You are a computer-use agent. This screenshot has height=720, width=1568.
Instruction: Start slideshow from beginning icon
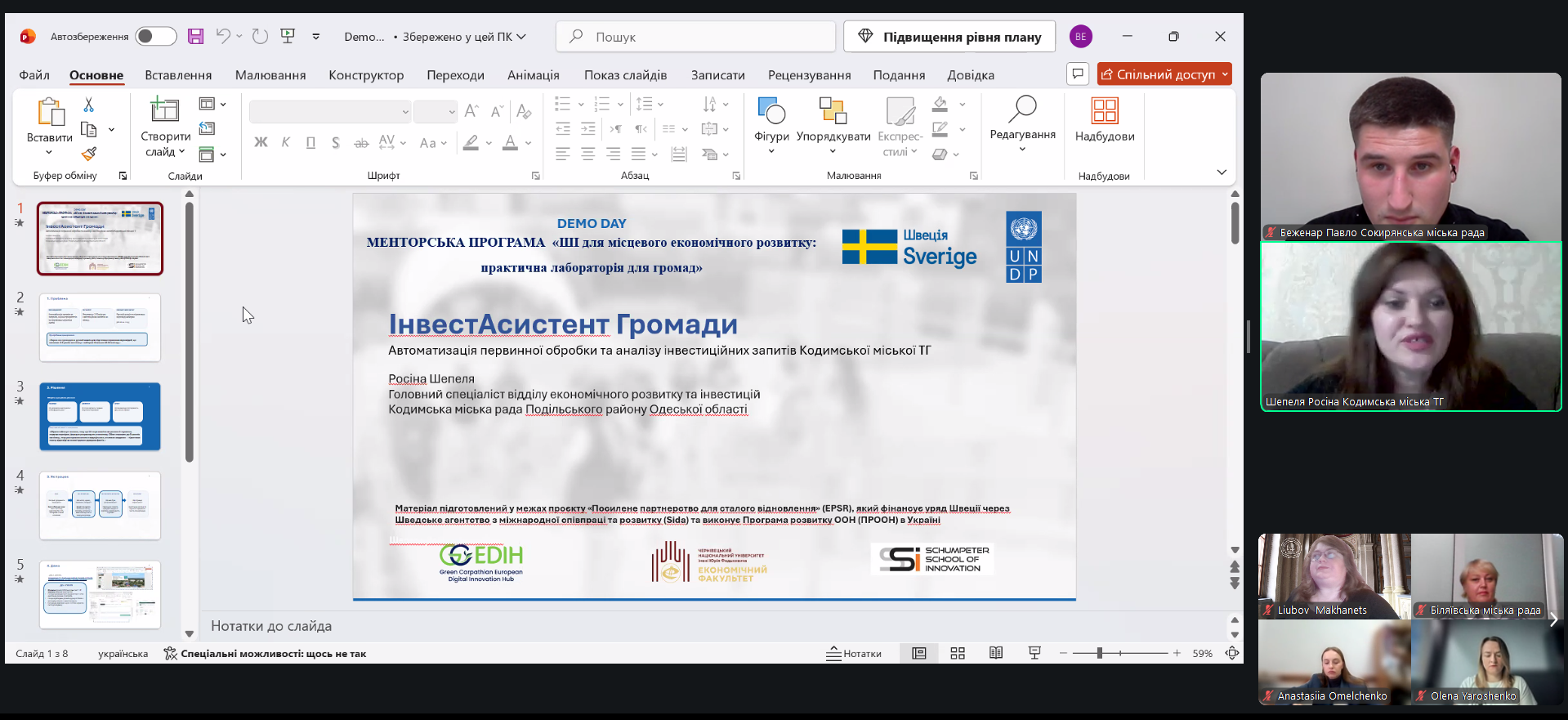(288, 36)
